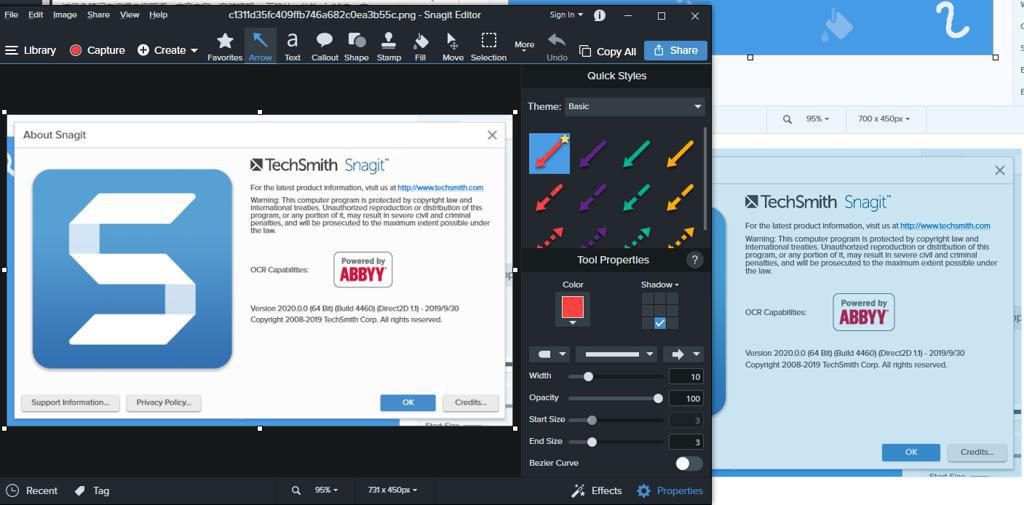Click the Privacy Policy button
Image resolution: width=1024 pixels, height=505 pixels.
point(163,402)
